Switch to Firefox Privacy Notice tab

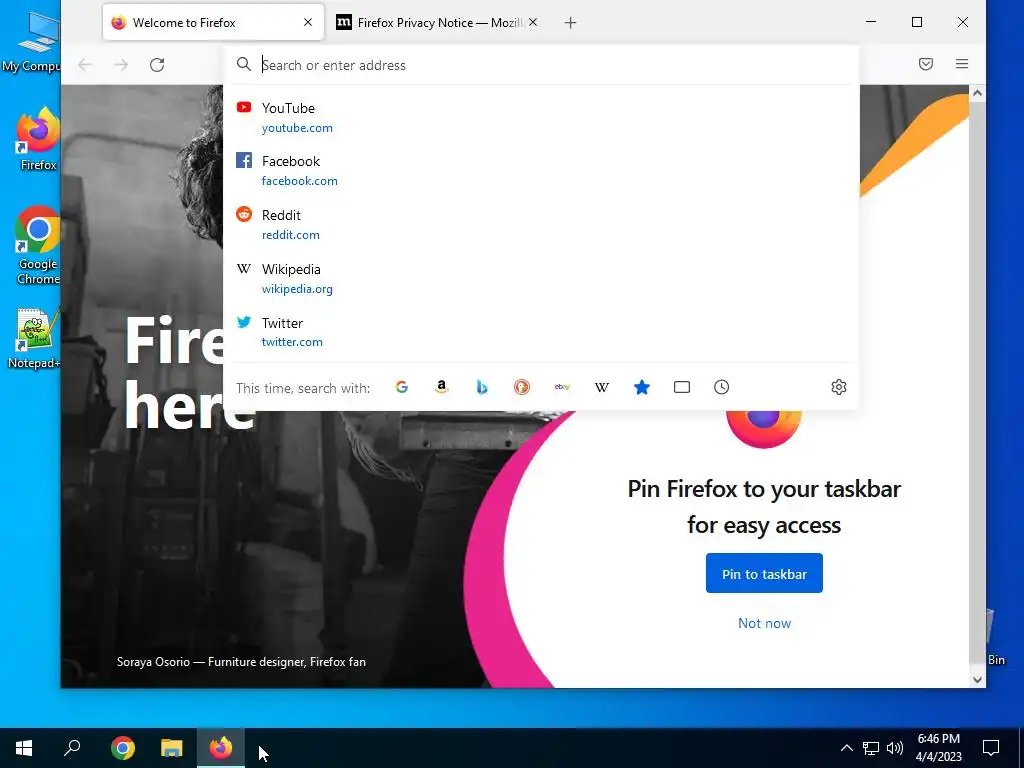coord(436,23)
